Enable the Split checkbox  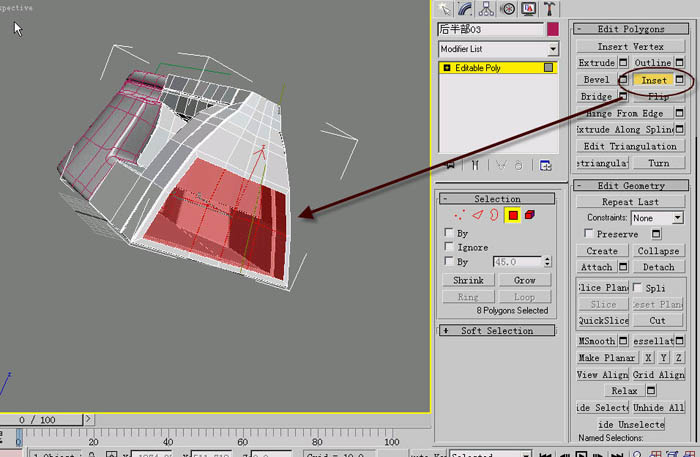point(638,287)
